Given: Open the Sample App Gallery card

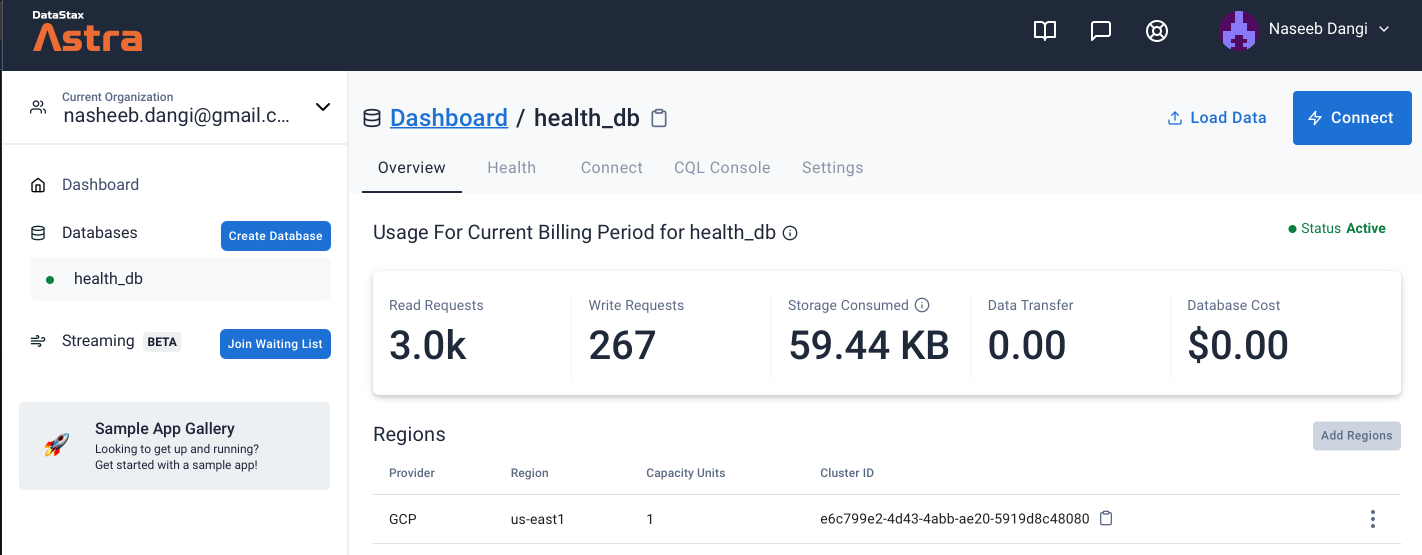Looking at the screenshot, I should (x=174, y=446).
